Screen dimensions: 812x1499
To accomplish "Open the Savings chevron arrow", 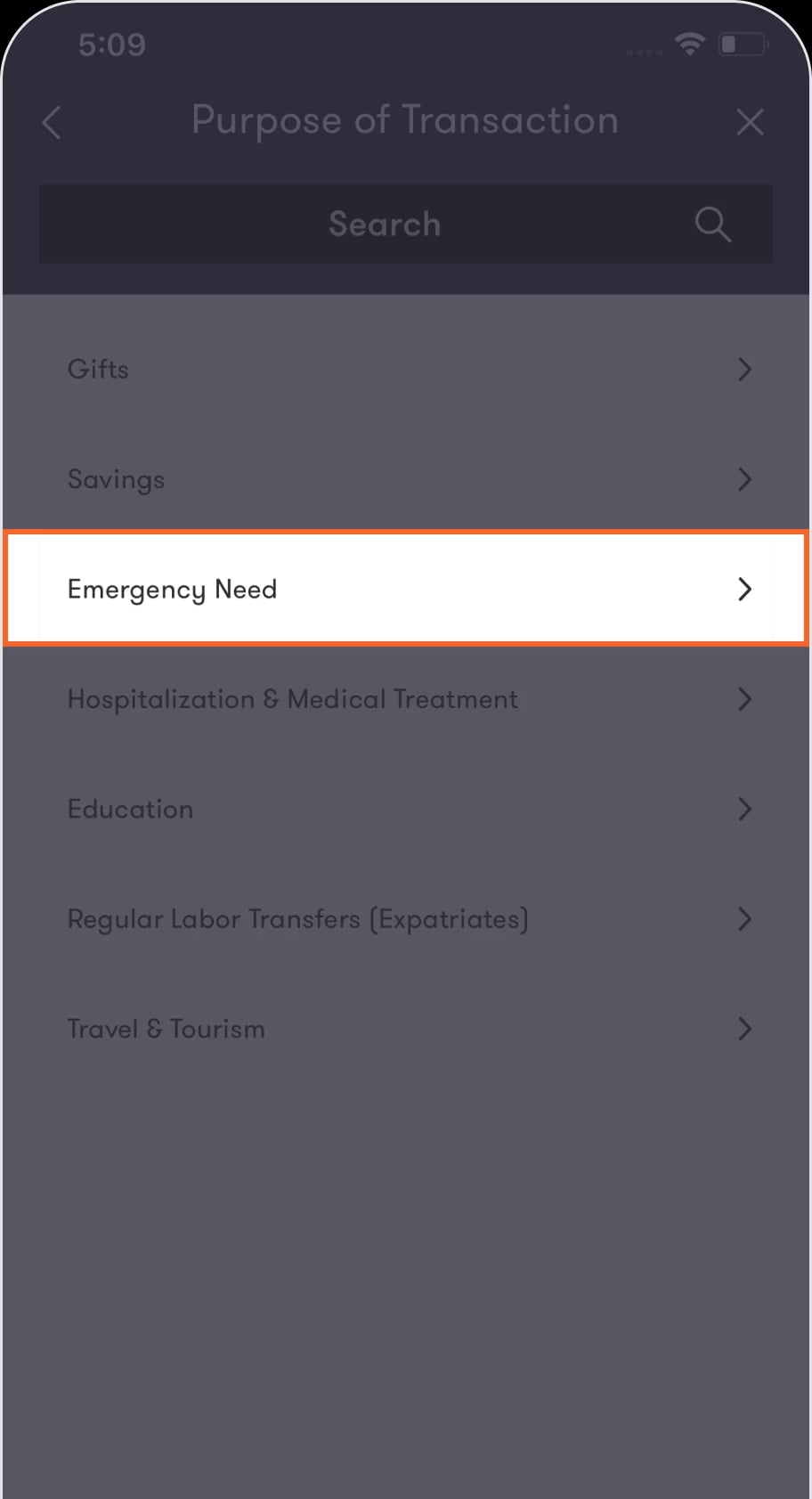I will click(745, 479).
